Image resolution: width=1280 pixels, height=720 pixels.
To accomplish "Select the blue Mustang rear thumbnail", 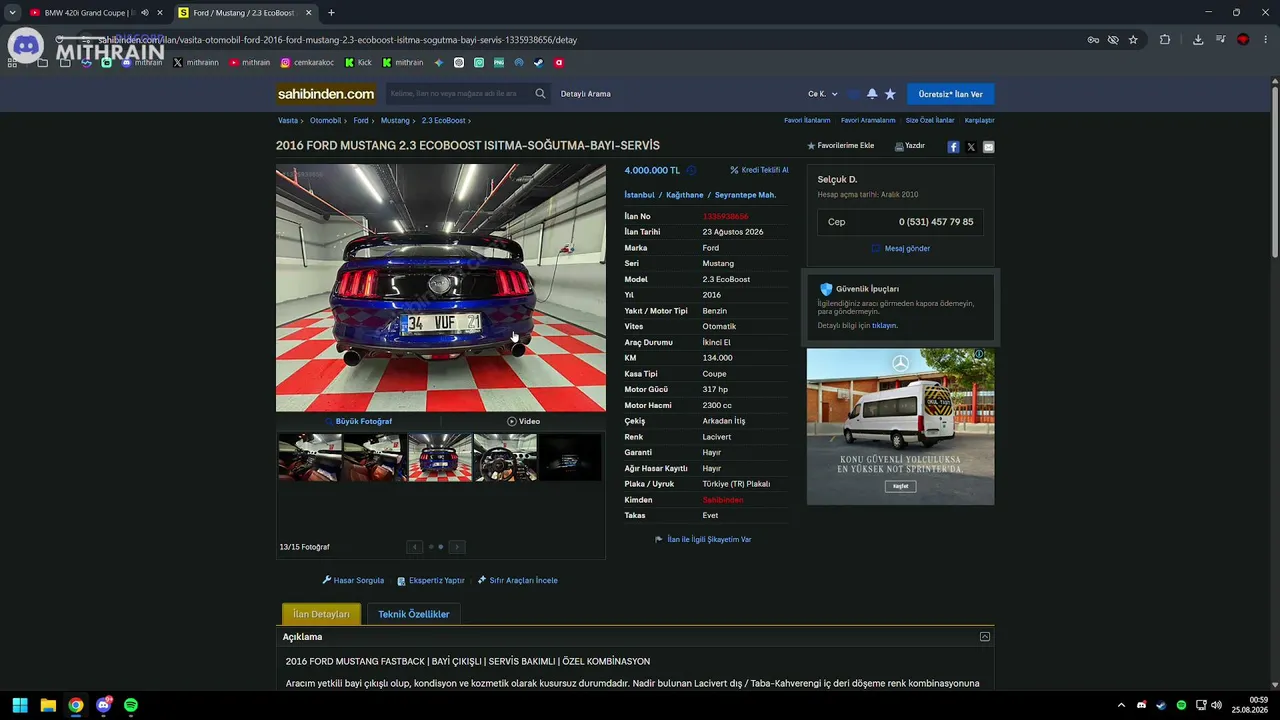I will point(440,457).
